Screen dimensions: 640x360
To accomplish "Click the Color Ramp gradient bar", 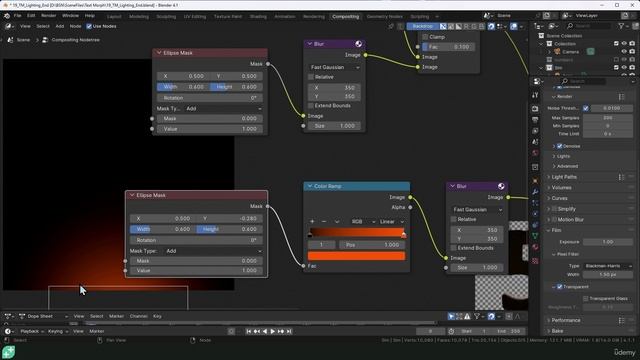I will pyautogui.click(x=356, y=232).
